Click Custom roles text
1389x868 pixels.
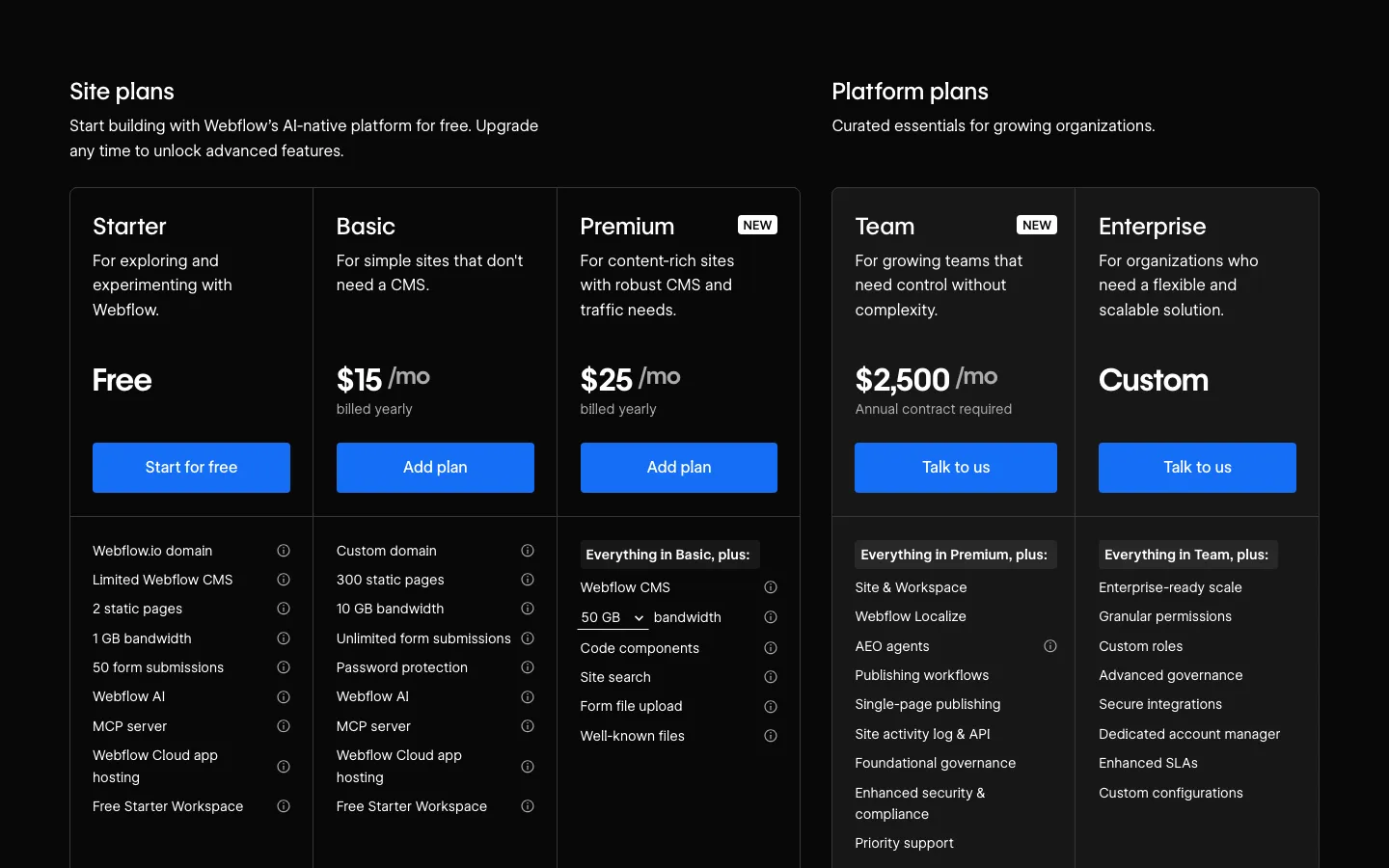pos(1140,646)
